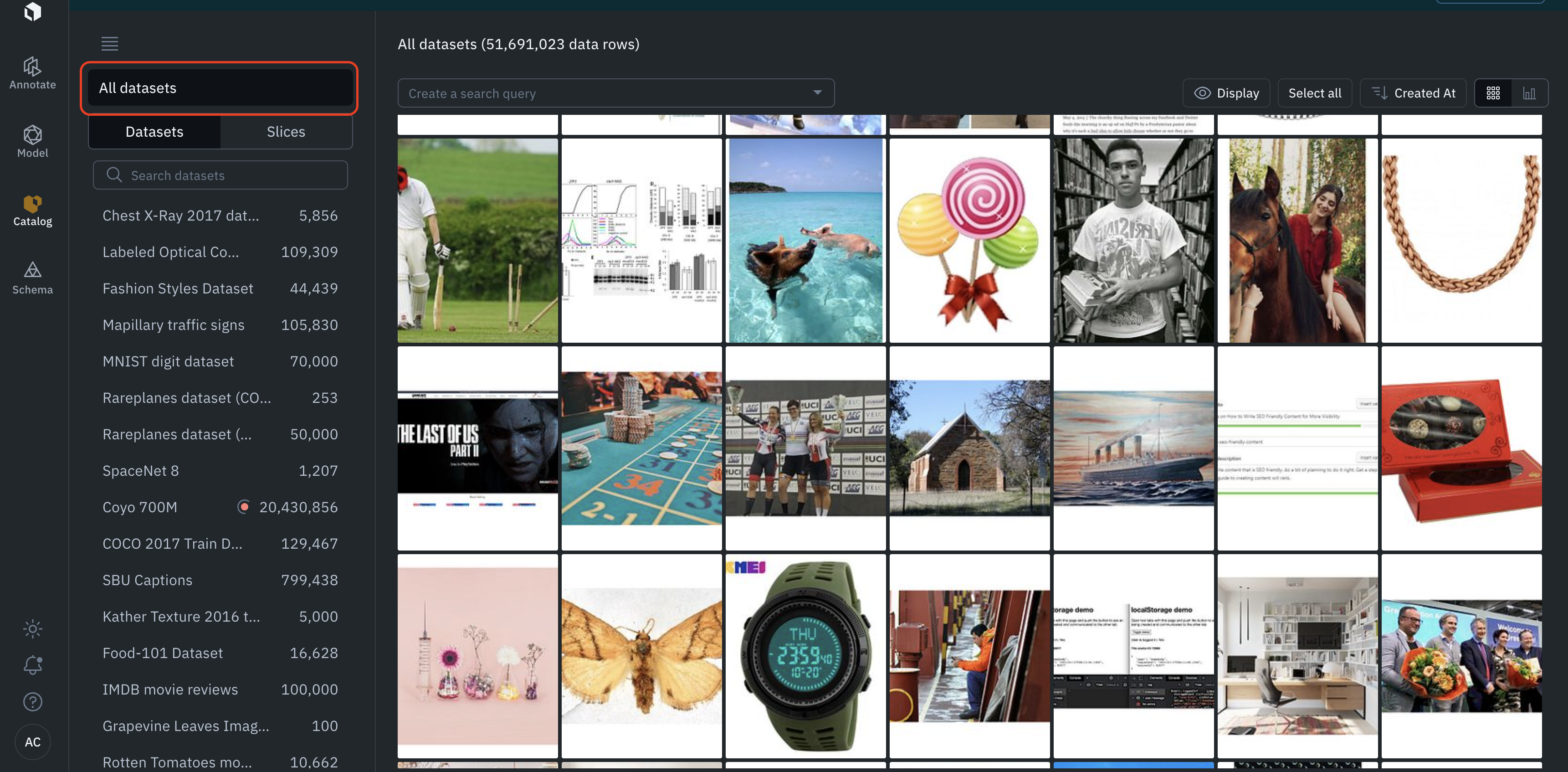
Task: Open the Created At sort dropdown
Action: click(1413, 93)
